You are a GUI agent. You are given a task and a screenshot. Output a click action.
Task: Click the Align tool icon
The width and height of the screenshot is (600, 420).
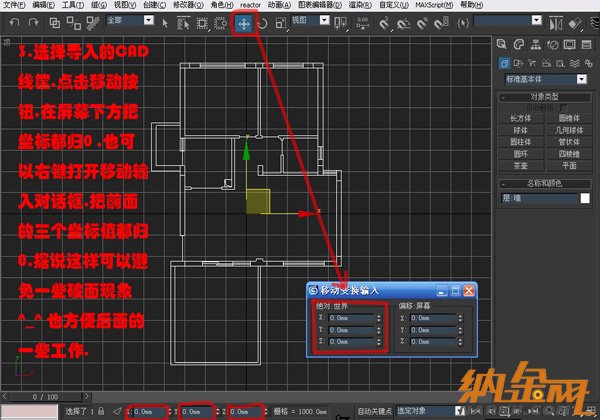575,24
